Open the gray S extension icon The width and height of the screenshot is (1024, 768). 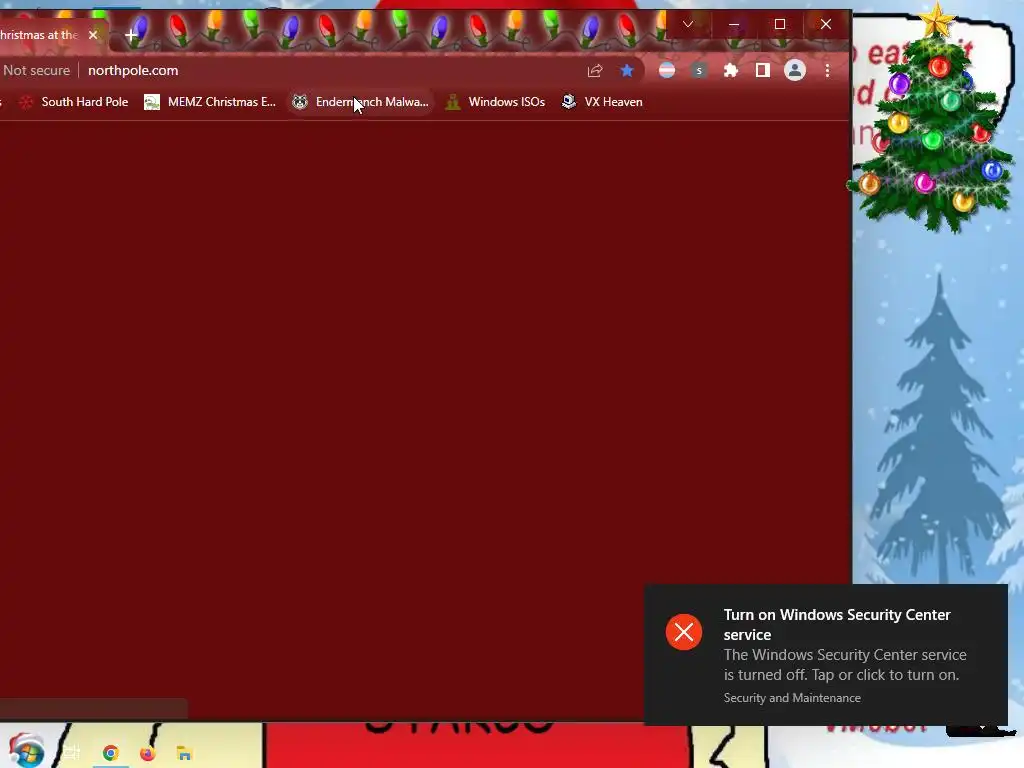699,71
